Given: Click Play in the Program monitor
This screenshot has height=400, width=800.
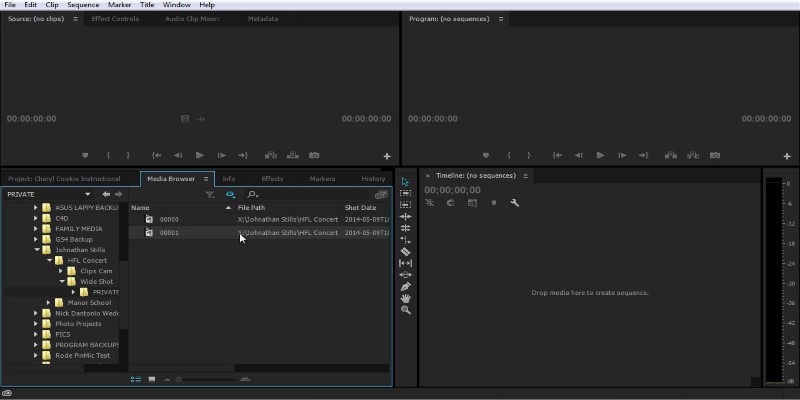Looking at the screenshot, I should coord(601,155).
